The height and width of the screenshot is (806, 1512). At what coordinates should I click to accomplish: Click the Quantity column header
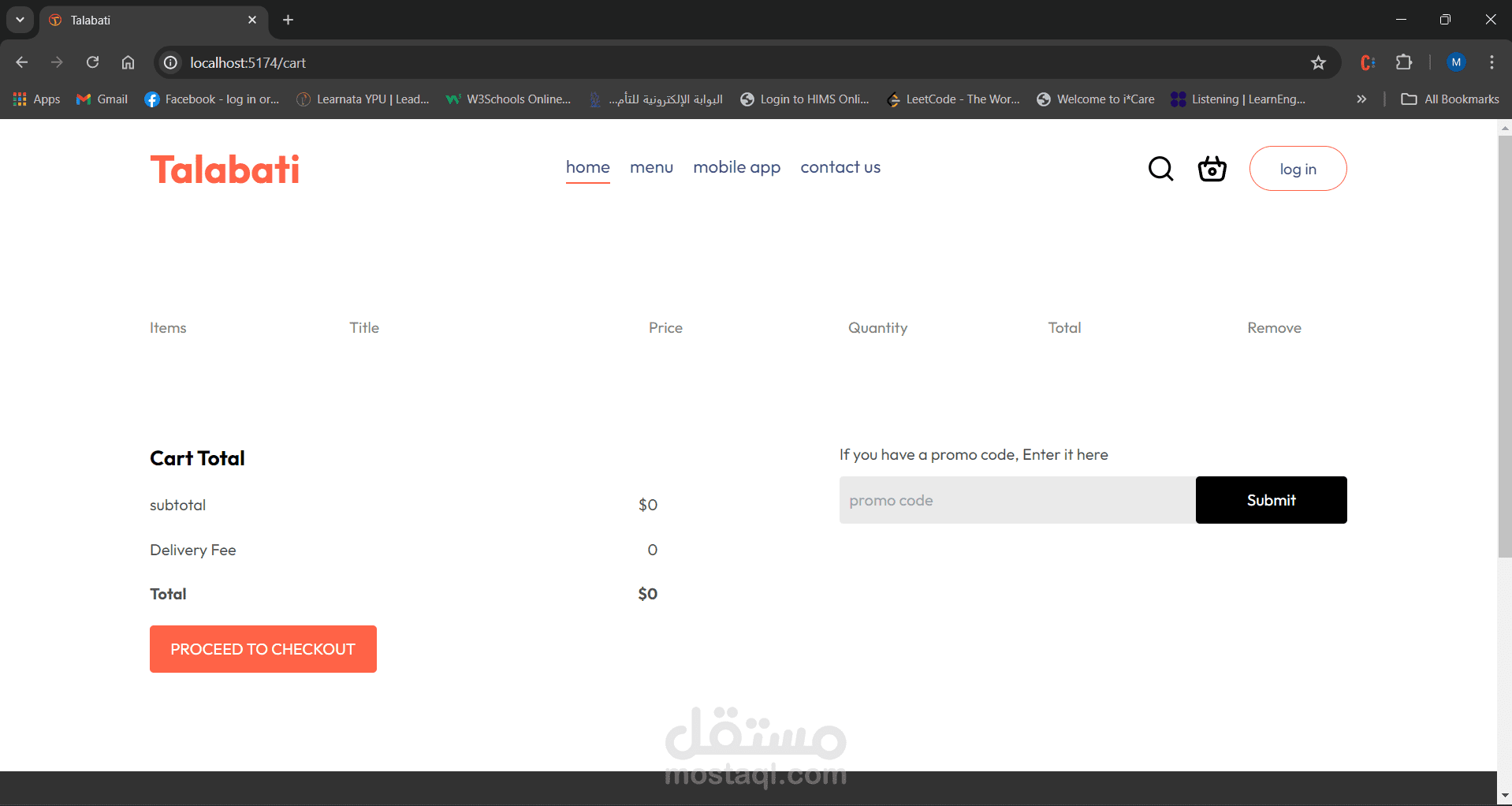877,328
